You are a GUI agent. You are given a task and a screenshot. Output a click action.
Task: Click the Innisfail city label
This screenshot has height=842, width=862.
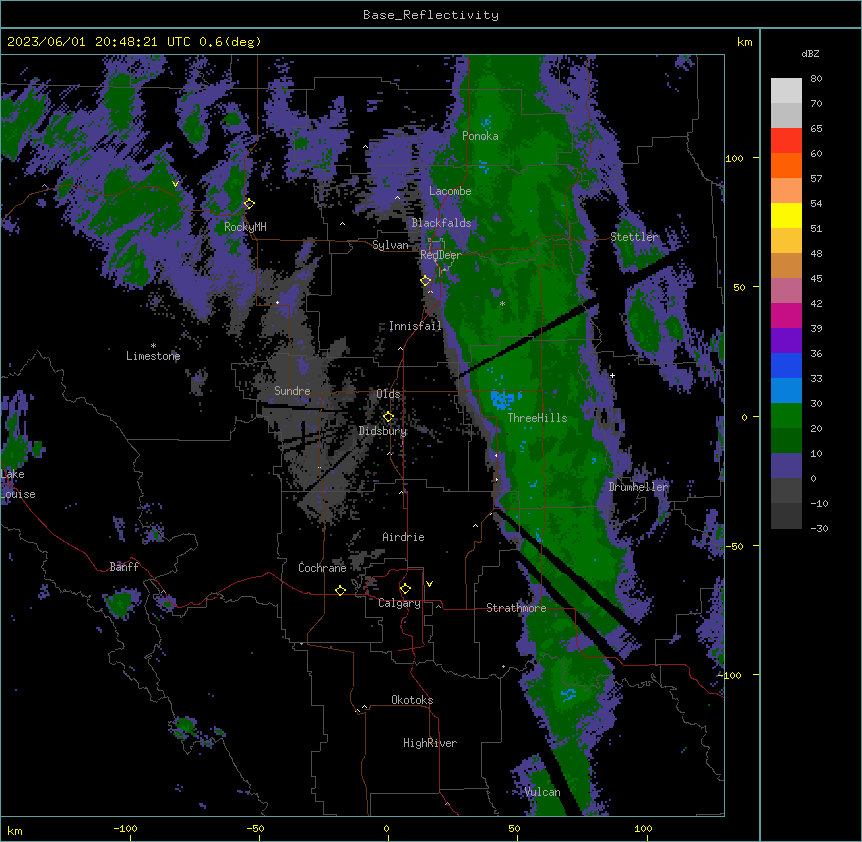tap(415, 326)
